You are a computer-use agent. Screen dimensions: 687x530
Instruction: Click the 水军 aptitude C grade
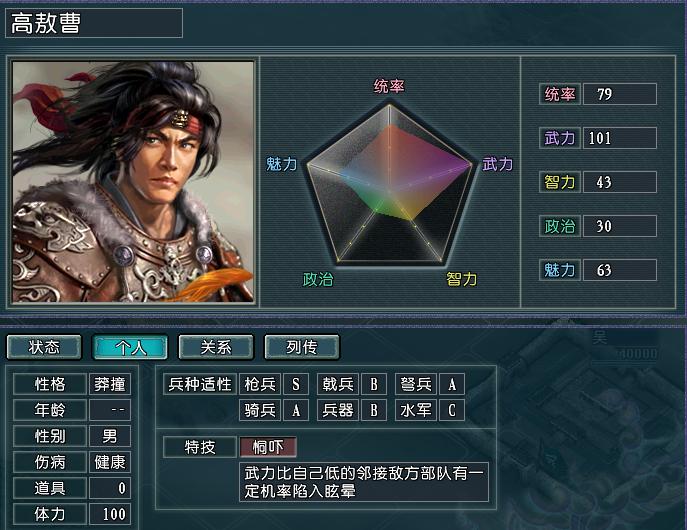coord(452,410)
